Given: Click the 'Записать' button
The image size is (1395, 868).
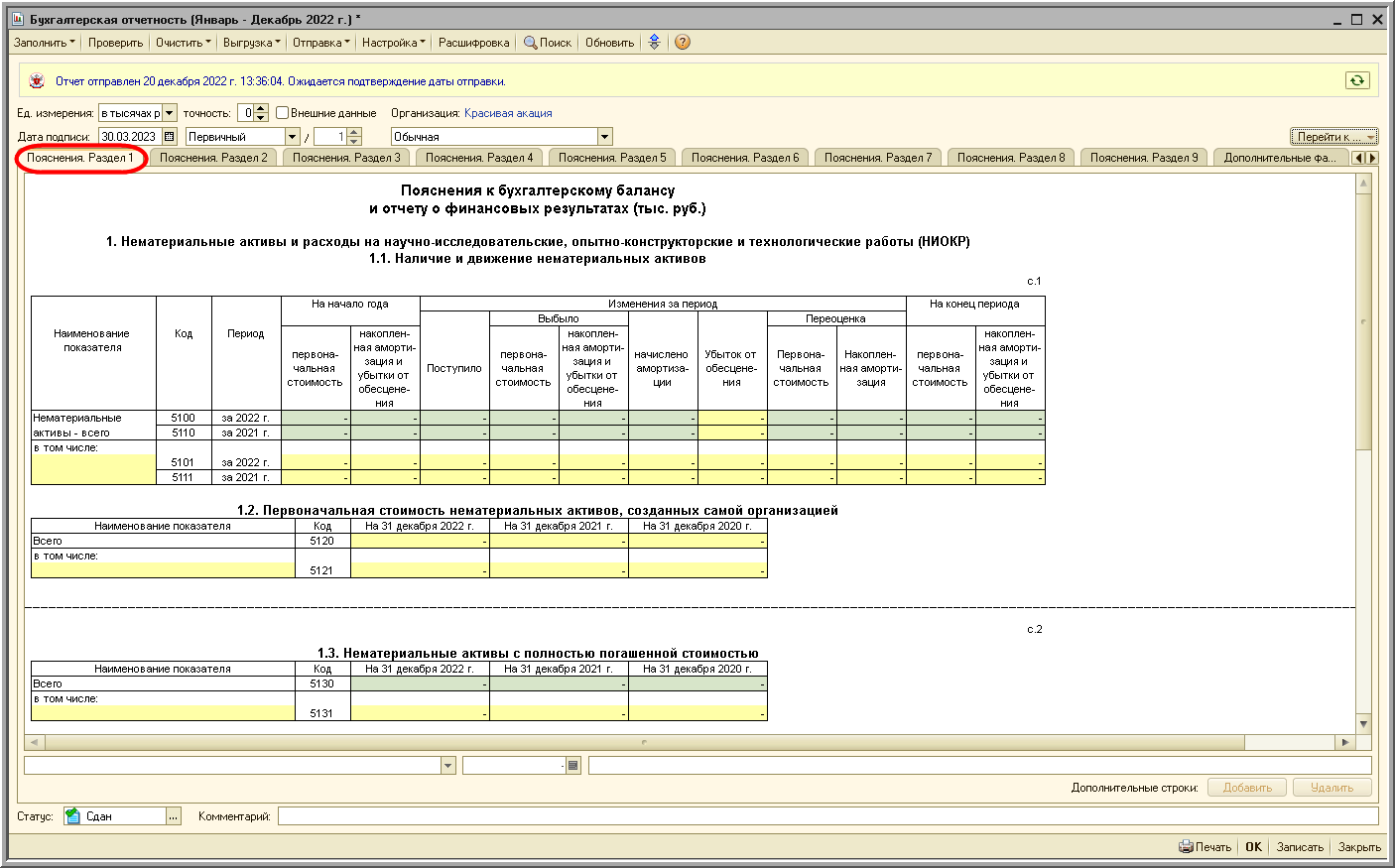Looking at the screenshot, I should pos(1300,847).
